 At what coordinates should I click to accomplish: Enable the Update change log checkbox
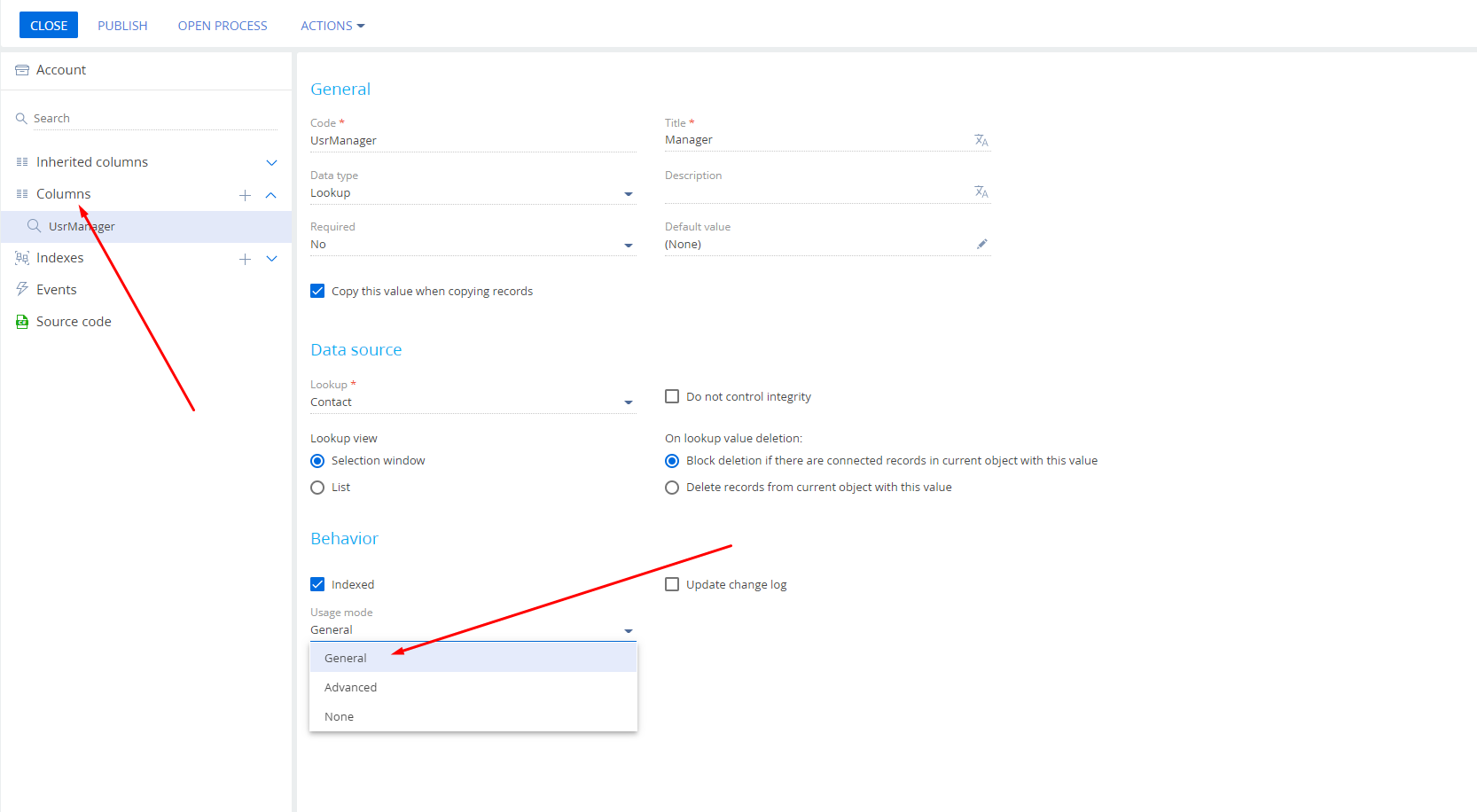click(x=672, y=584)
